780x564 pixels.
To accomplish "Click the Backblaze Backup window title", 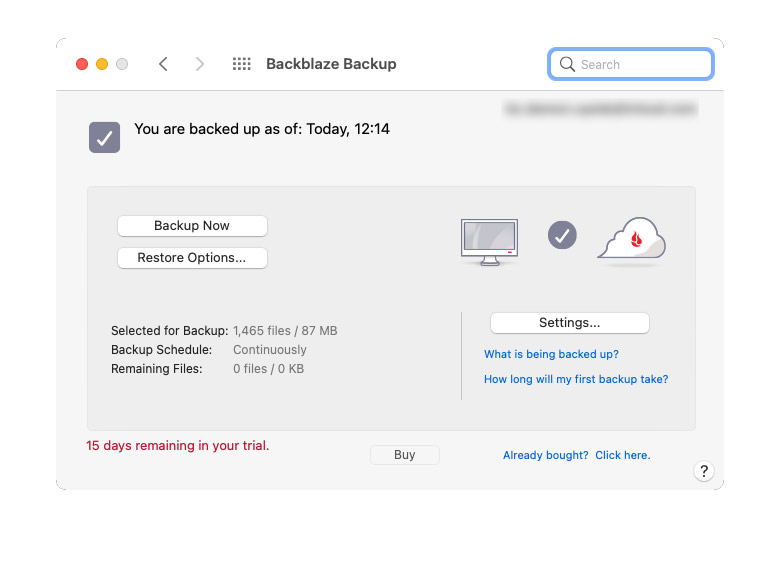I will point(331,64).
